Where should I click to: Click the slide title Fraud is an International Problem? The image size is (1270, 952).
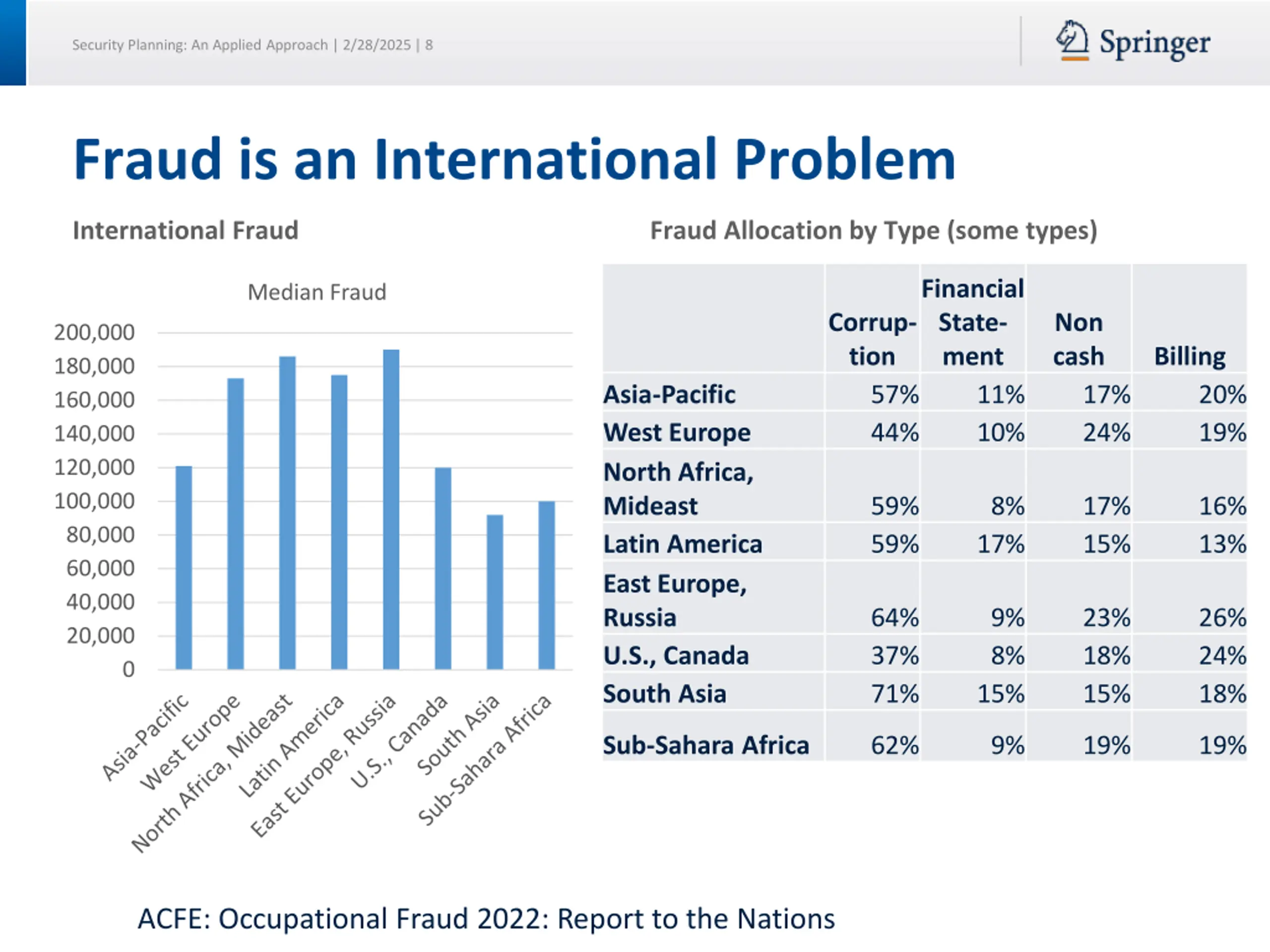click(514, 159)
